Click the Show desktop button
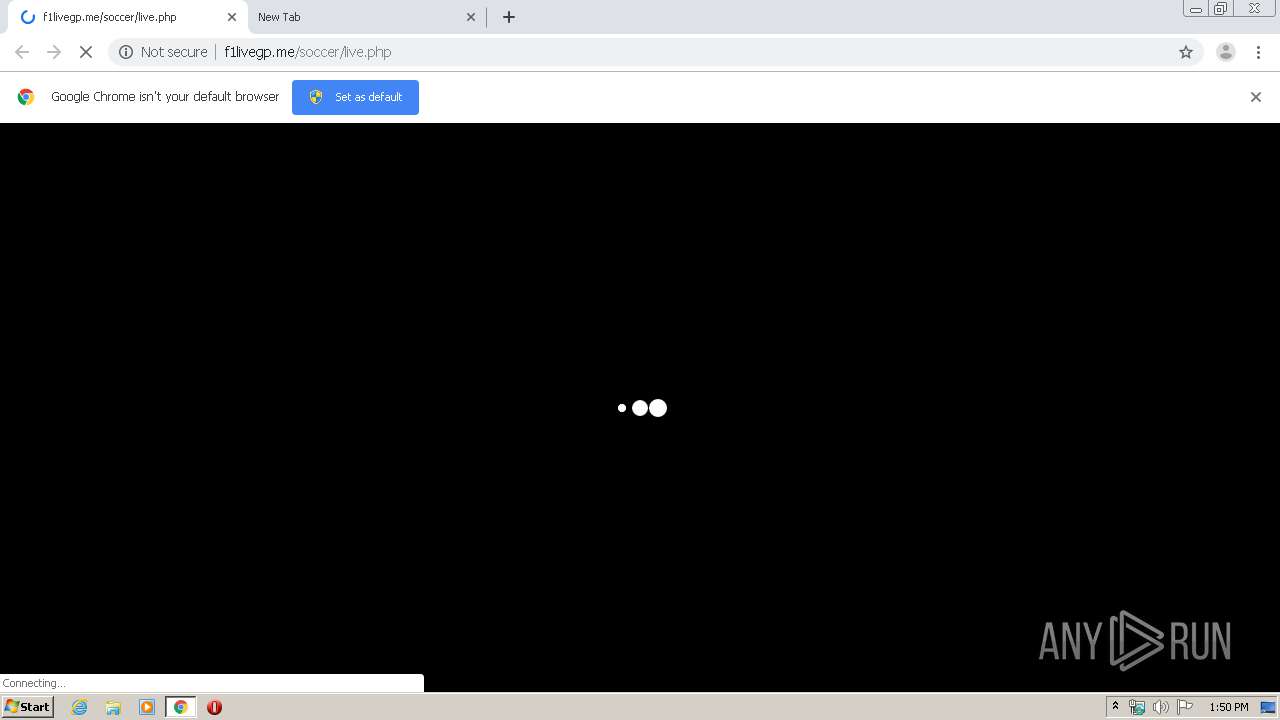The height and width of the screenshot is (720, 1280). tap(1268, 707)
